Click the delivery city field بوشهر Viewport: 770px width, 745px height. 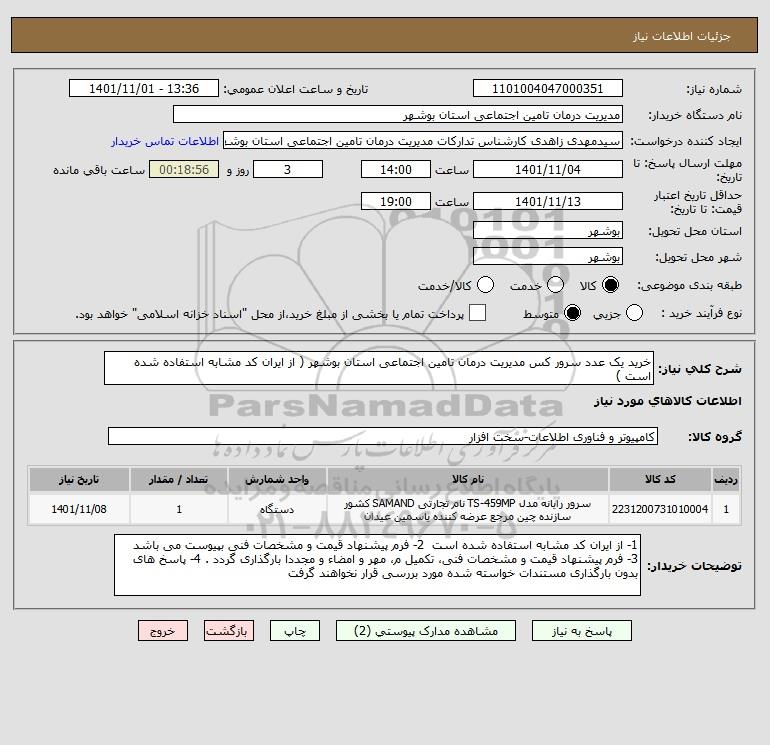tap(548, 256)
